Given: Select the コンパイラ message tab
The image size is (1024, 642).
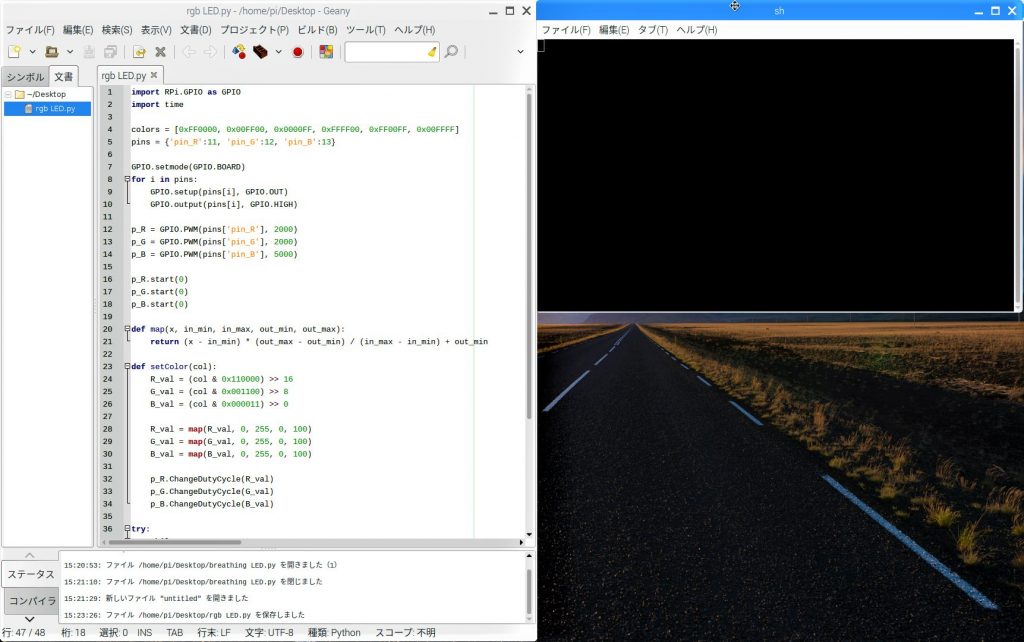Looking at the screenshot, I should click(x=30, y=601).
